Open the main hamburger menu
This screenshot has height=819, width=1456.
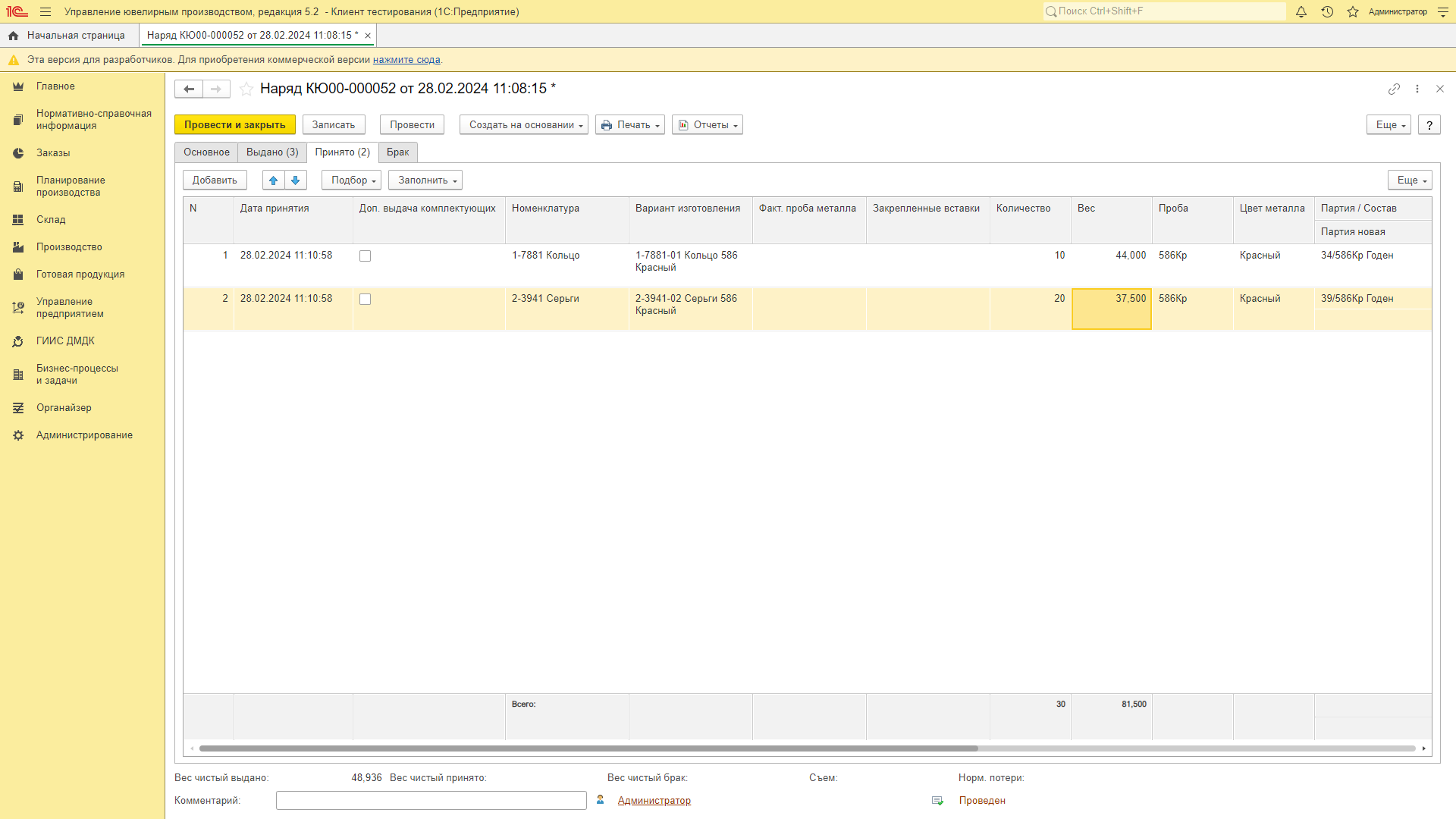[45, 11]
